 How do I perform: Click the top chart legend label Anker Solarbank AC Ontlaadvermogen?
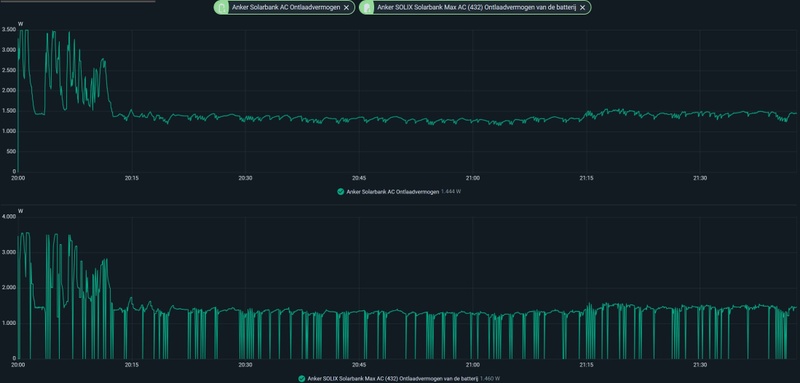[x=392, y=192]
